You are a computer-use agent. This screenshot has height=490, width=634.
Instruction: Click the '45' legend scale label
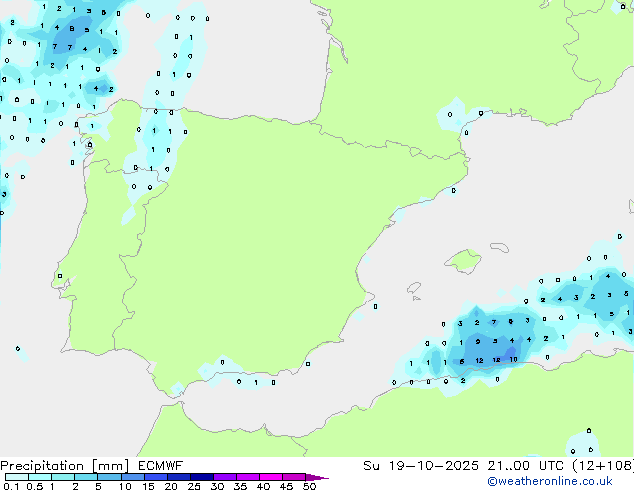[286, 486]
